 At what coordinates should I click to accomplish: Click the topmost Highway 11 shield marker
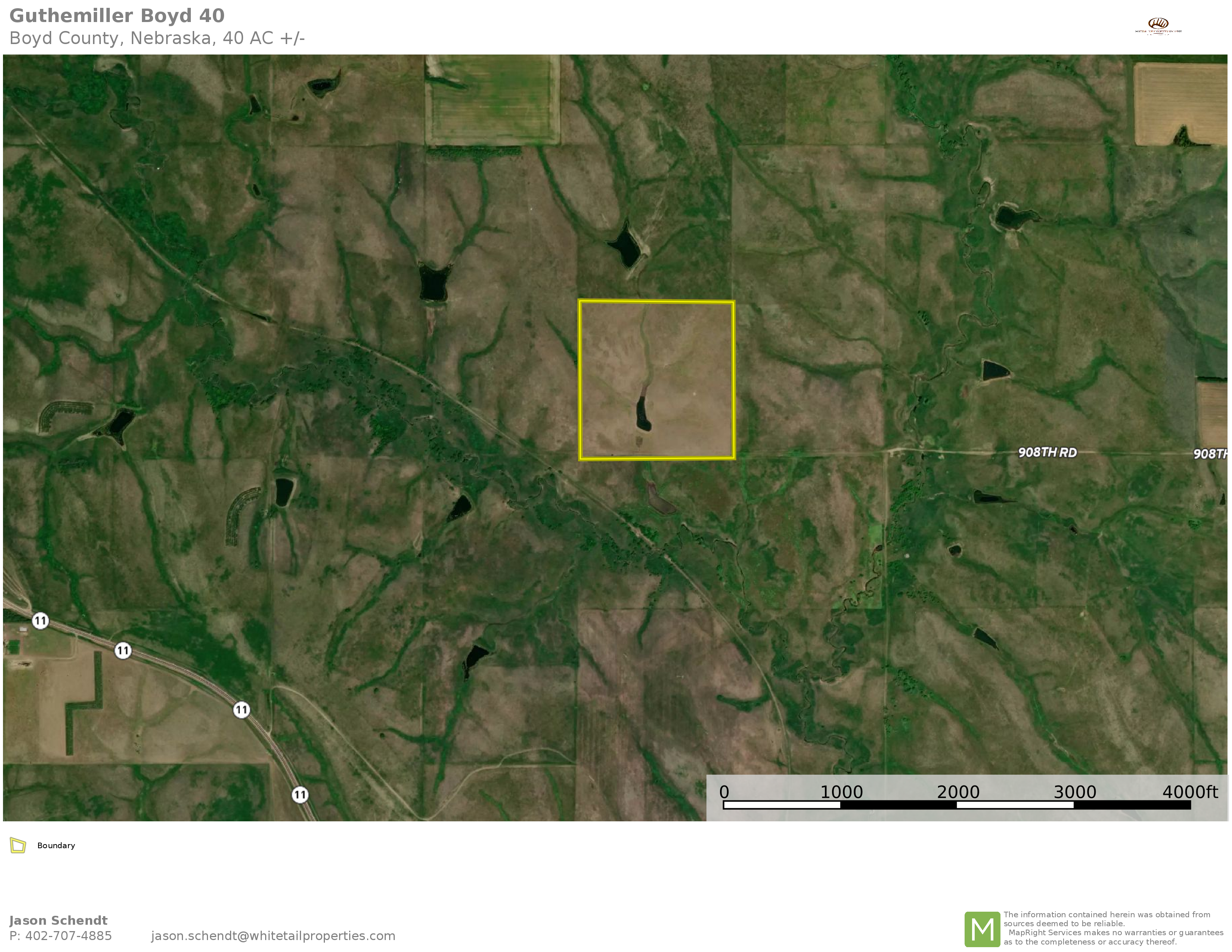click(40, 621)
